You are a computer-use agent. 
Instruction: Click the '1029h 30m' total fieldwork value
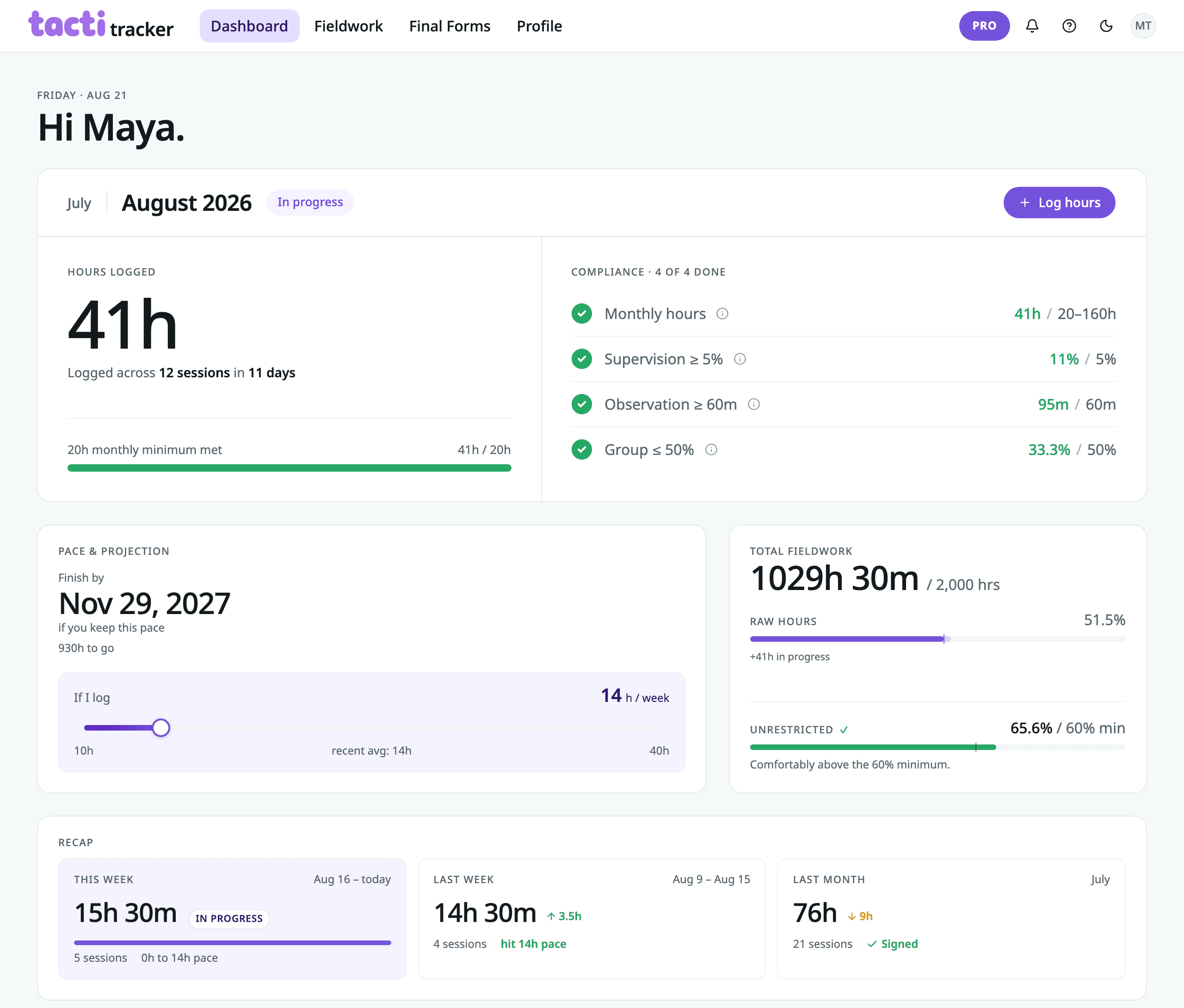(x=834, y=578)
